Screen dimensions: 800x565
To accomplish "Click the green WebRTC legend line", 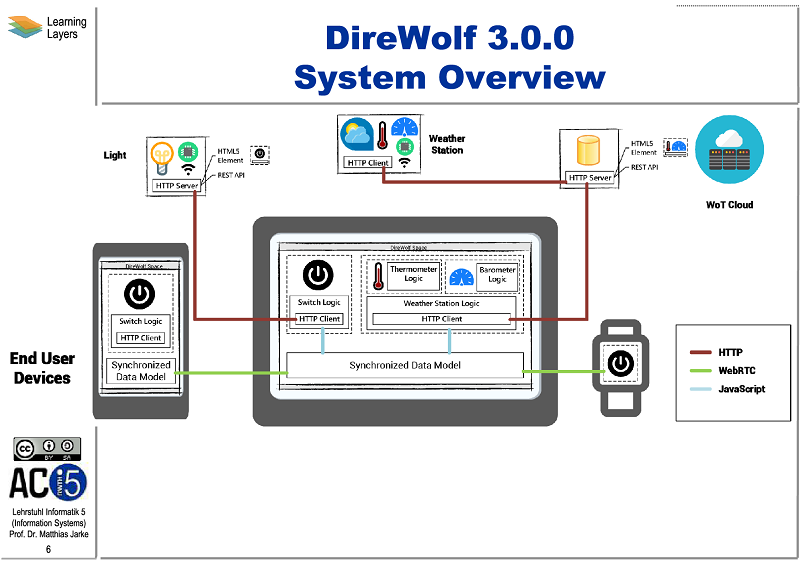I will (701, 371).
